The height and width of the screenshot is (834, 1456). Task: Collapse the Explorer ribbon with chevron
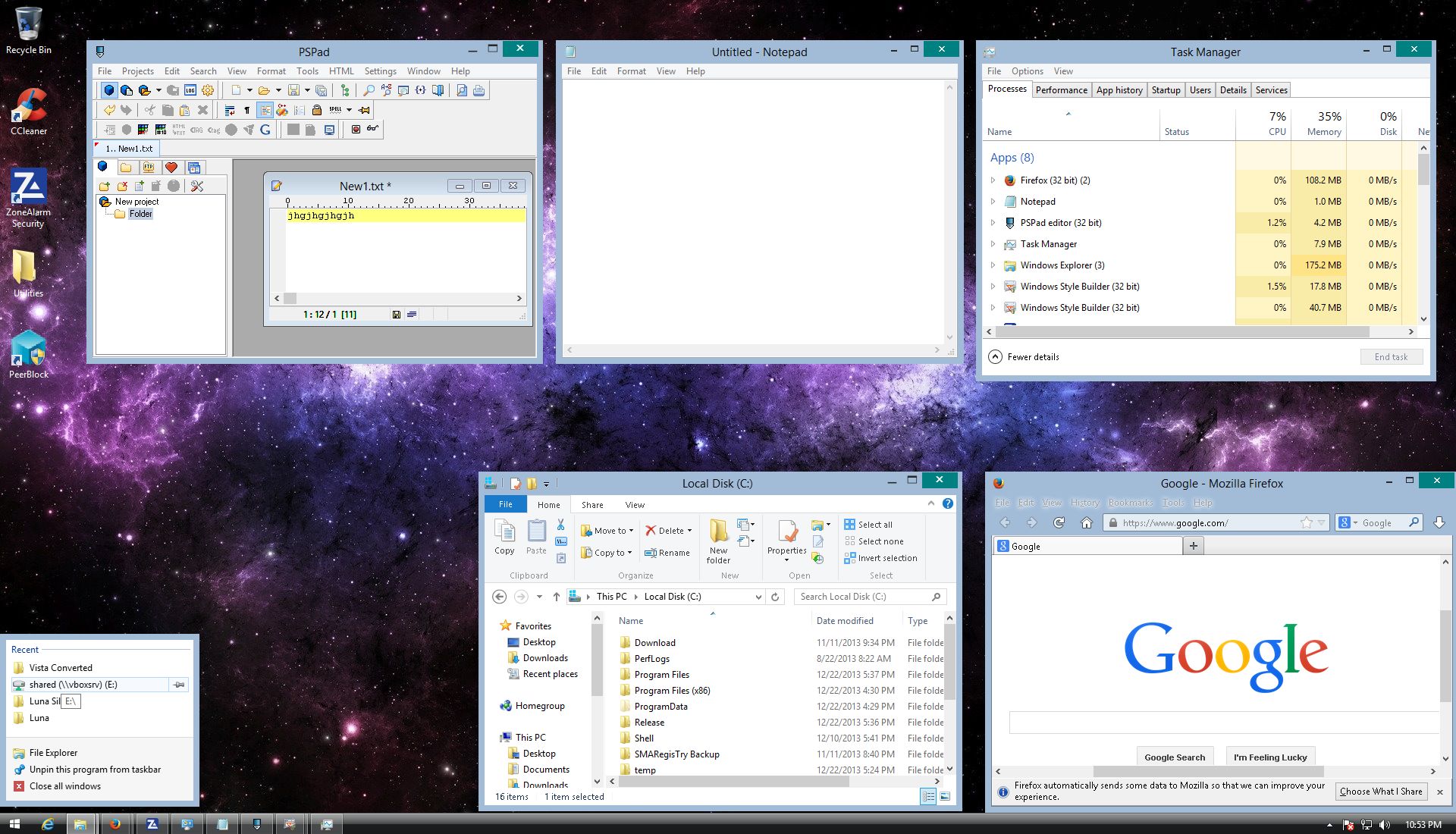coord(931,503)
